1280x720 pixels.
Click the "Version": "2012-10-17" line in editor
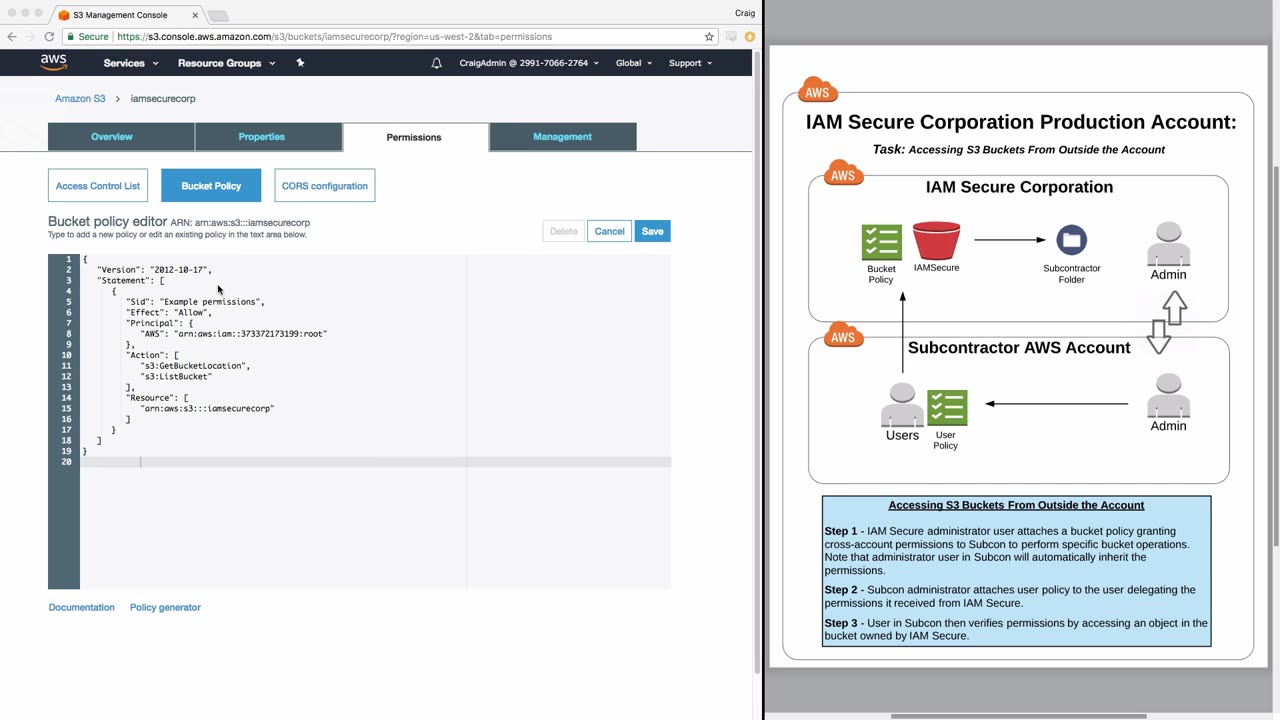tap(154, 270)
